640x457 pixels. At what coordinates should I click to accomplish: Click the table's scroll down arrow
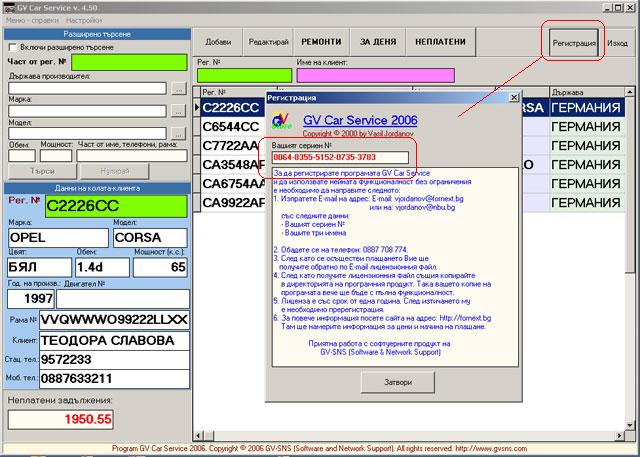[630, 426]
